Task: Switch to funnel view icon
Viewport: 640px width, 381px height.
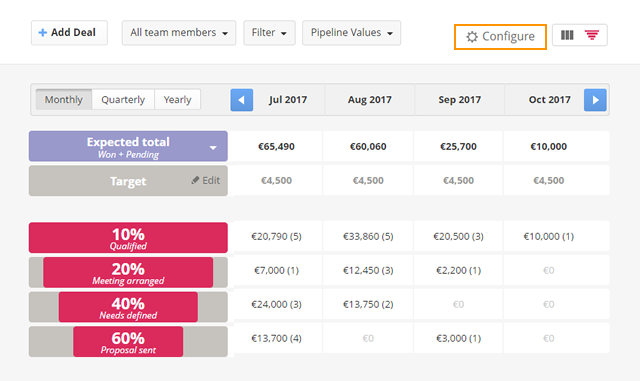Action: point(592,35)
